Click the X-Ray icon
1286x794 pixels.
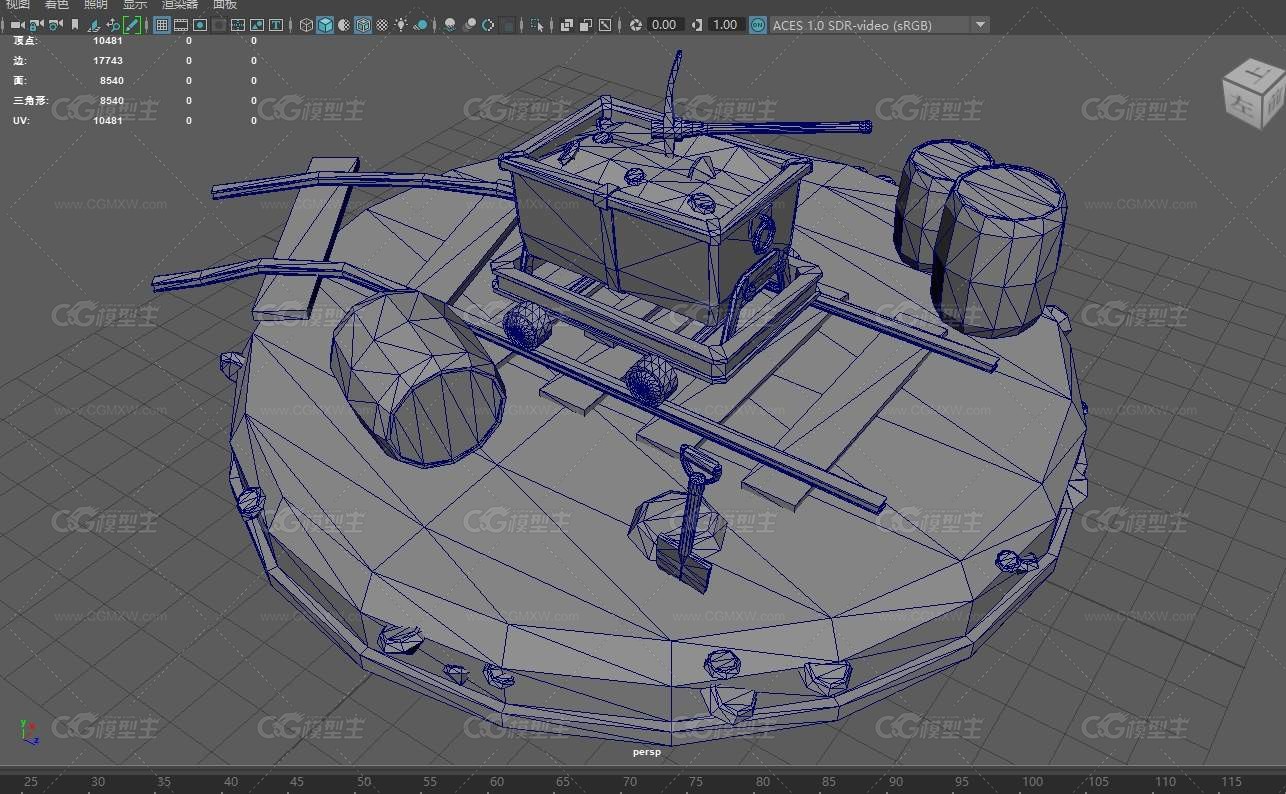(x=567, y=25)
